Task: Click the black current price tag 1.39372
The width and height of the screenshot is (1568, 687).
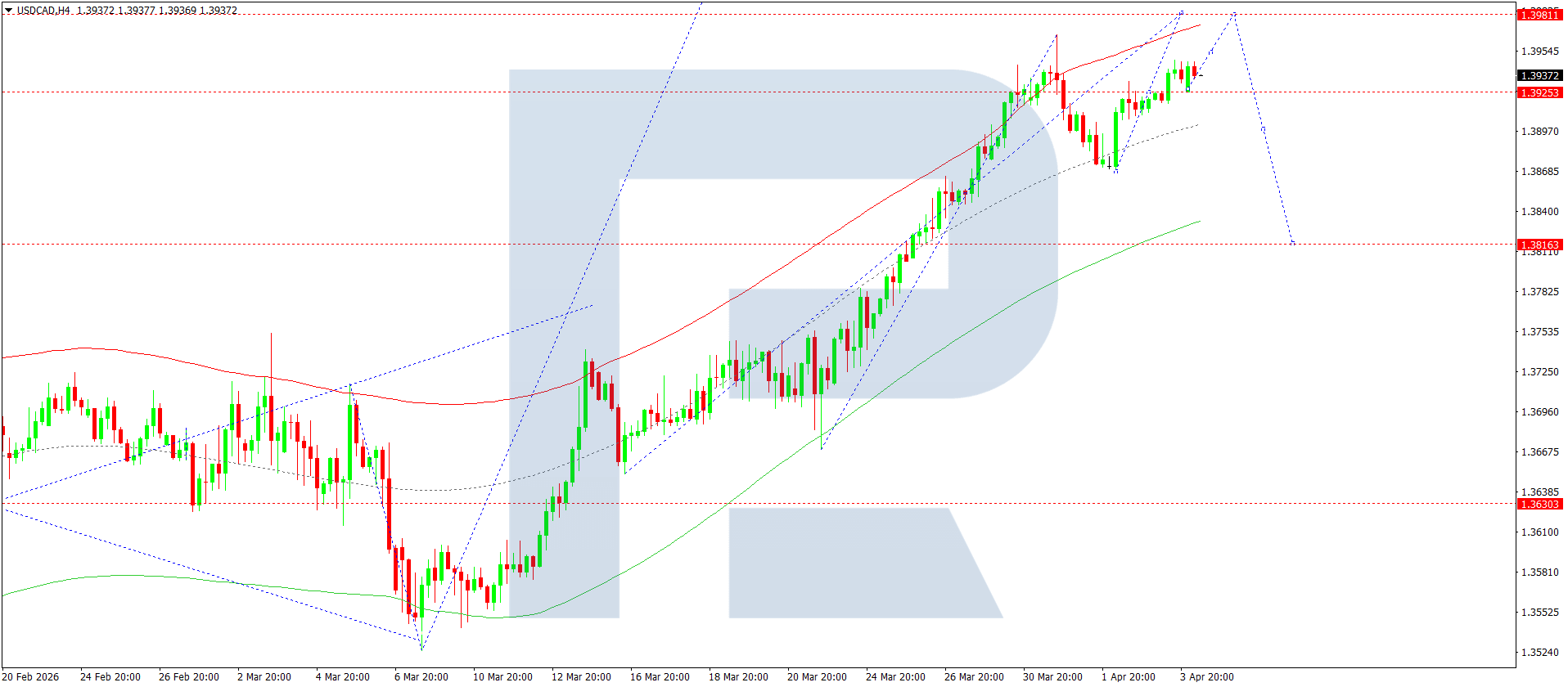Action: click(x=1539, y=75)
